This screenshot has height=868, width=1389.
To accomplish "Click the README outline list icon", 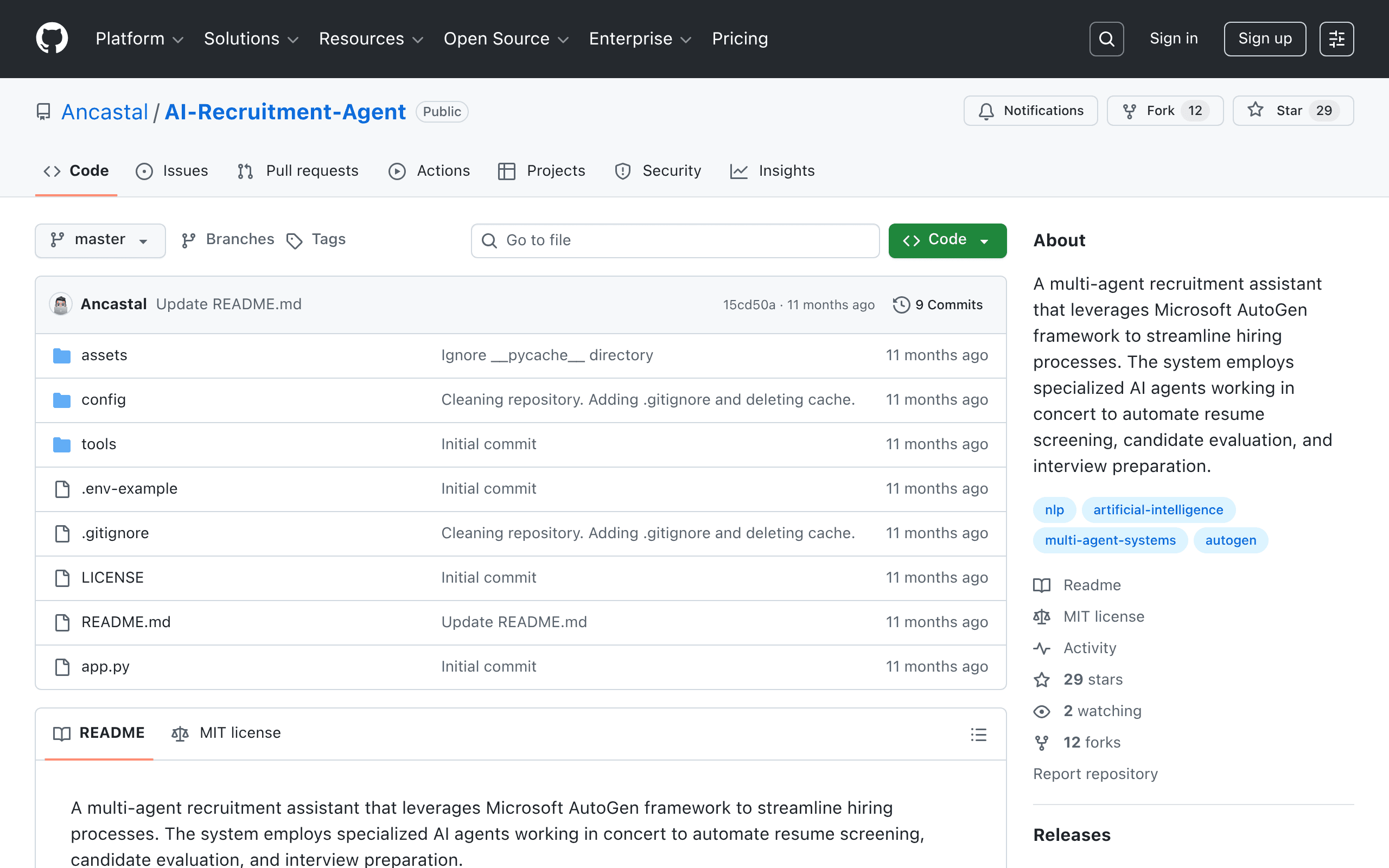I will (979, 734).
